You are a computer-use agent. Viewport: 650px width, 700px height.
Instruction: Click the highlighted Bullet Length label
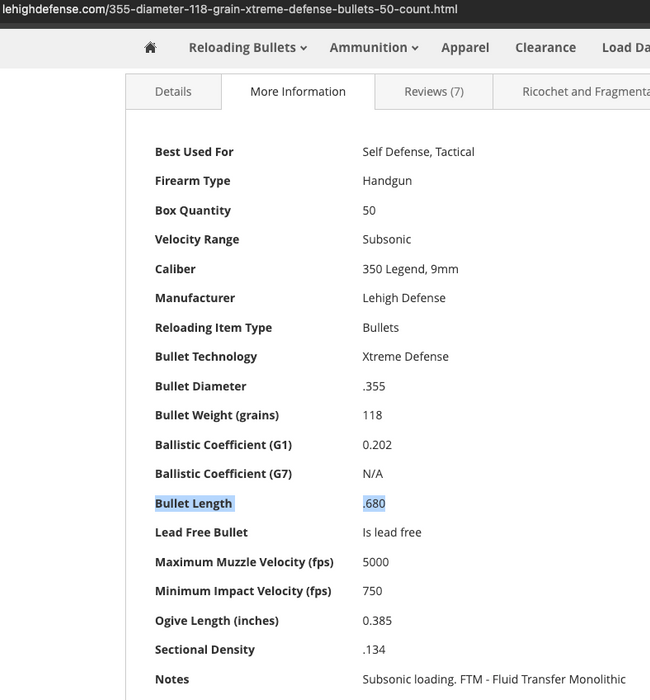194,504
